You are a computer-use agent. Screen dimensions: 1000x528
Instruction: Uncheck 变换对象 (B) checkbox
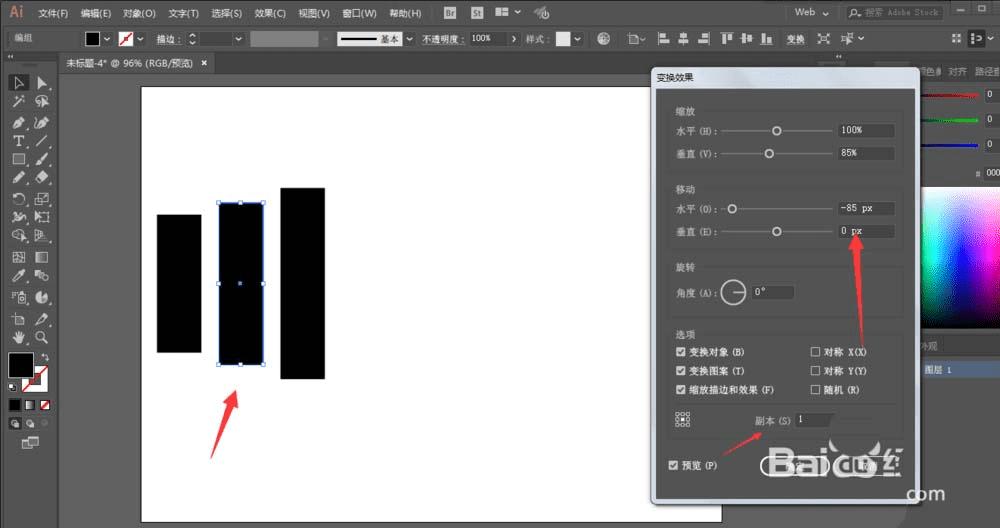[680, 352]
